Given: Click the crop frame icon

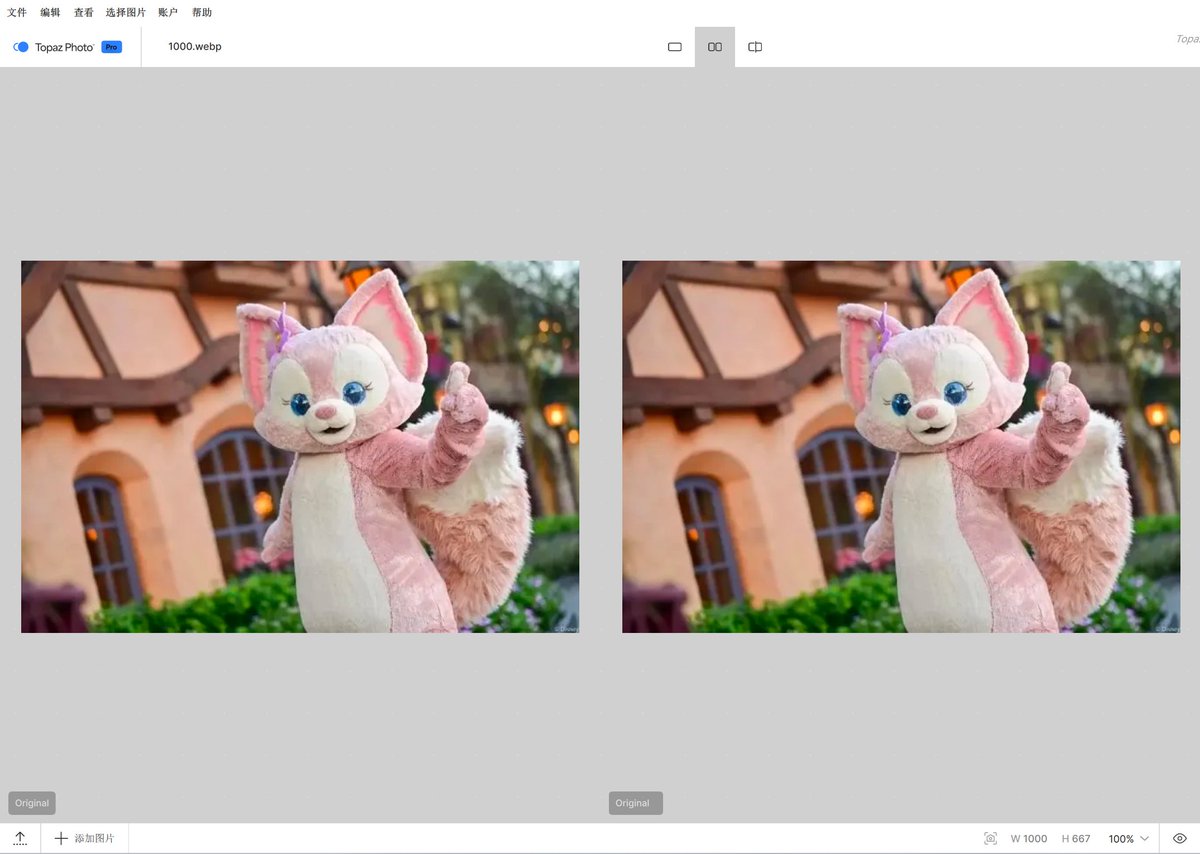Looking at the screenshot, I should click(x=990, y=838).
